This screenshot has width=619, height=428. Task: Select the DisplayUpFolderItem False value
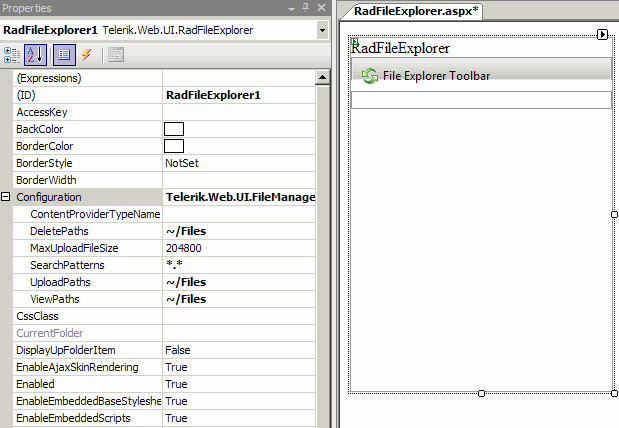[x=238, y=350]
